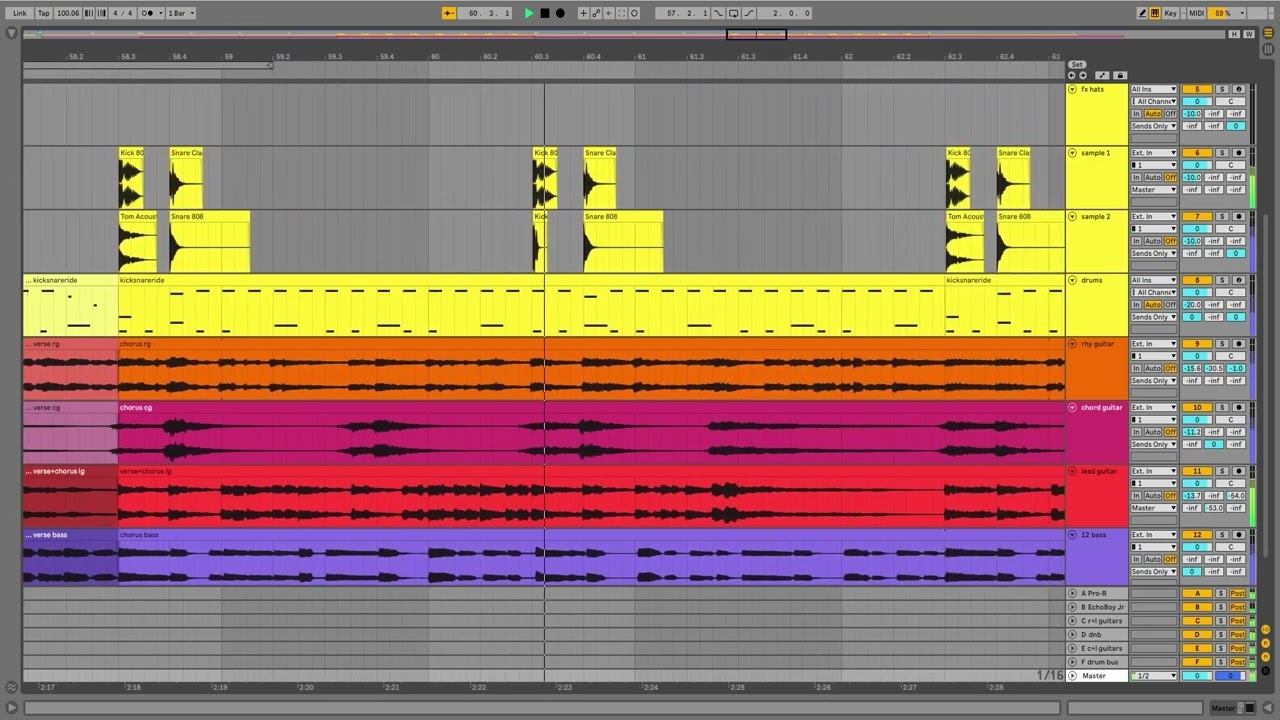Click the 4 / 4 time signature field

tap(122, 13)
